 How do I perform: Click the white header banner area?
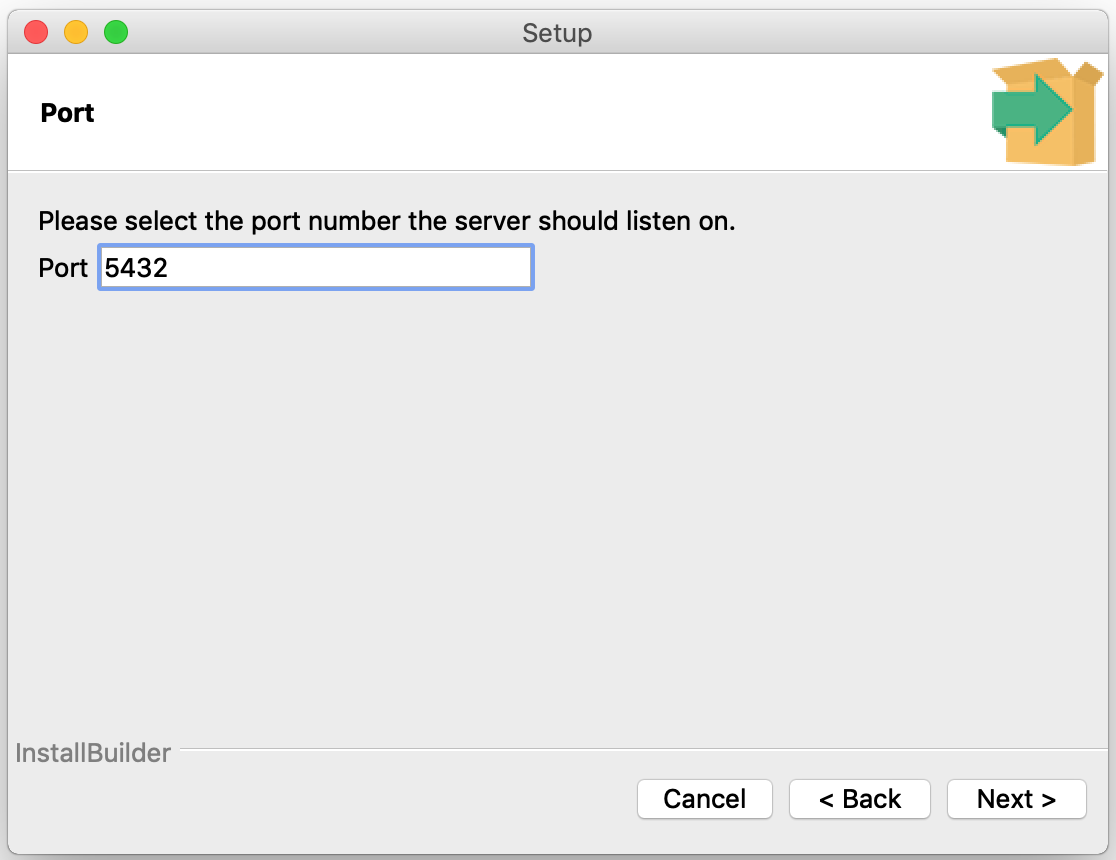tap(498, 112)
